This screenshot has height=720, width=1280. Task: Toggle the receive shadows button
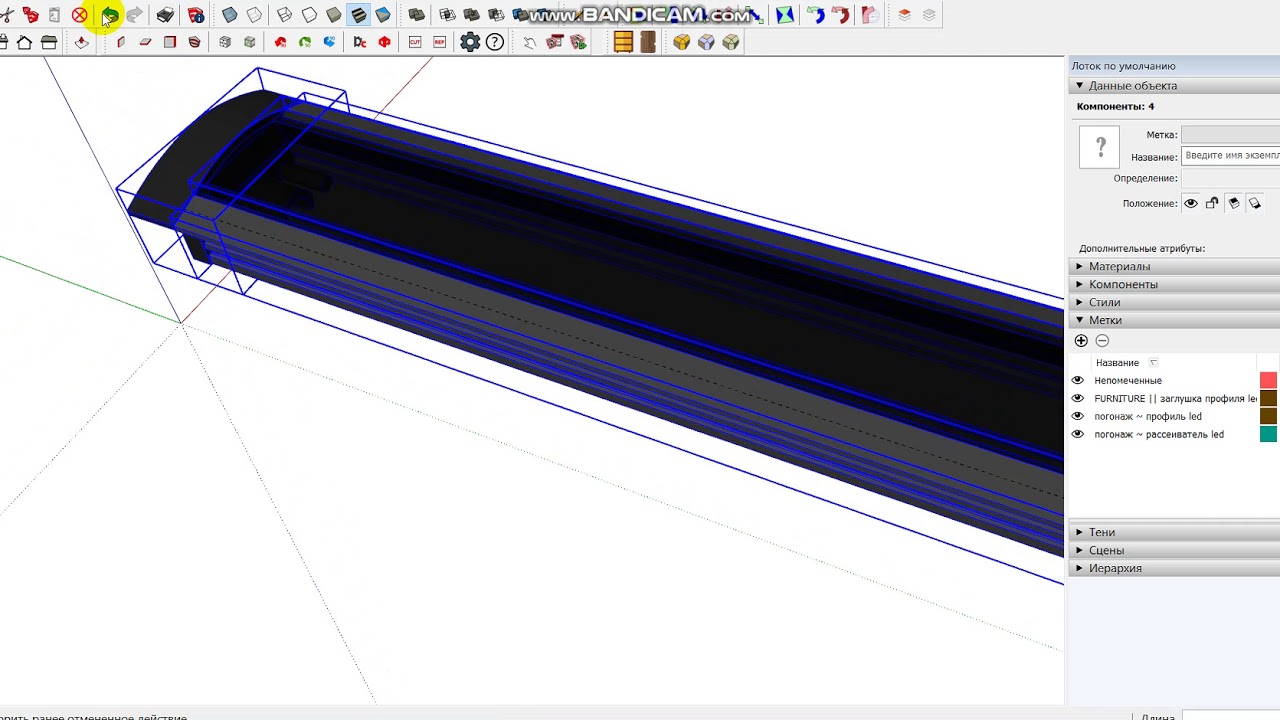1233,203
